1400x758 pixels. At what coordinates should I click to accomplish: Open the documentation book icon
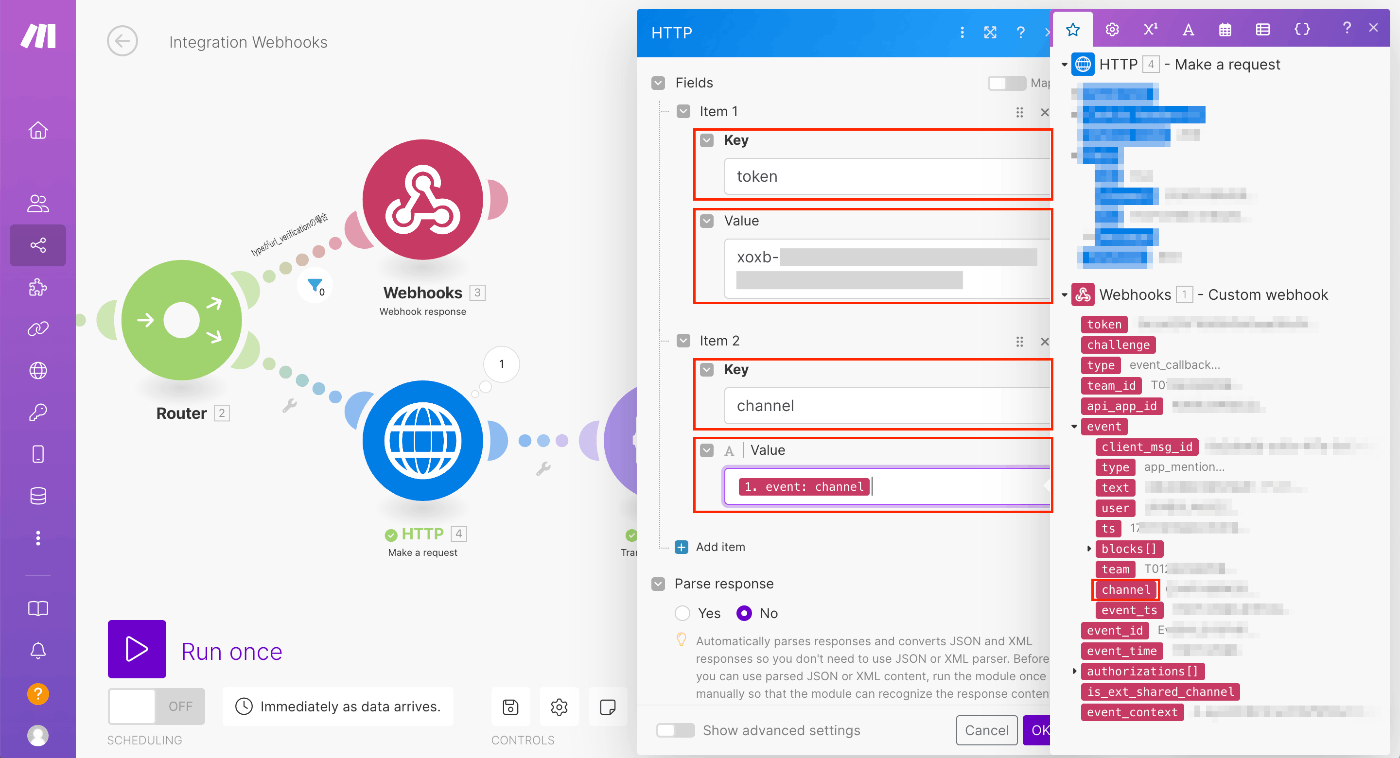pyautogui.click(x=38, y=609)
